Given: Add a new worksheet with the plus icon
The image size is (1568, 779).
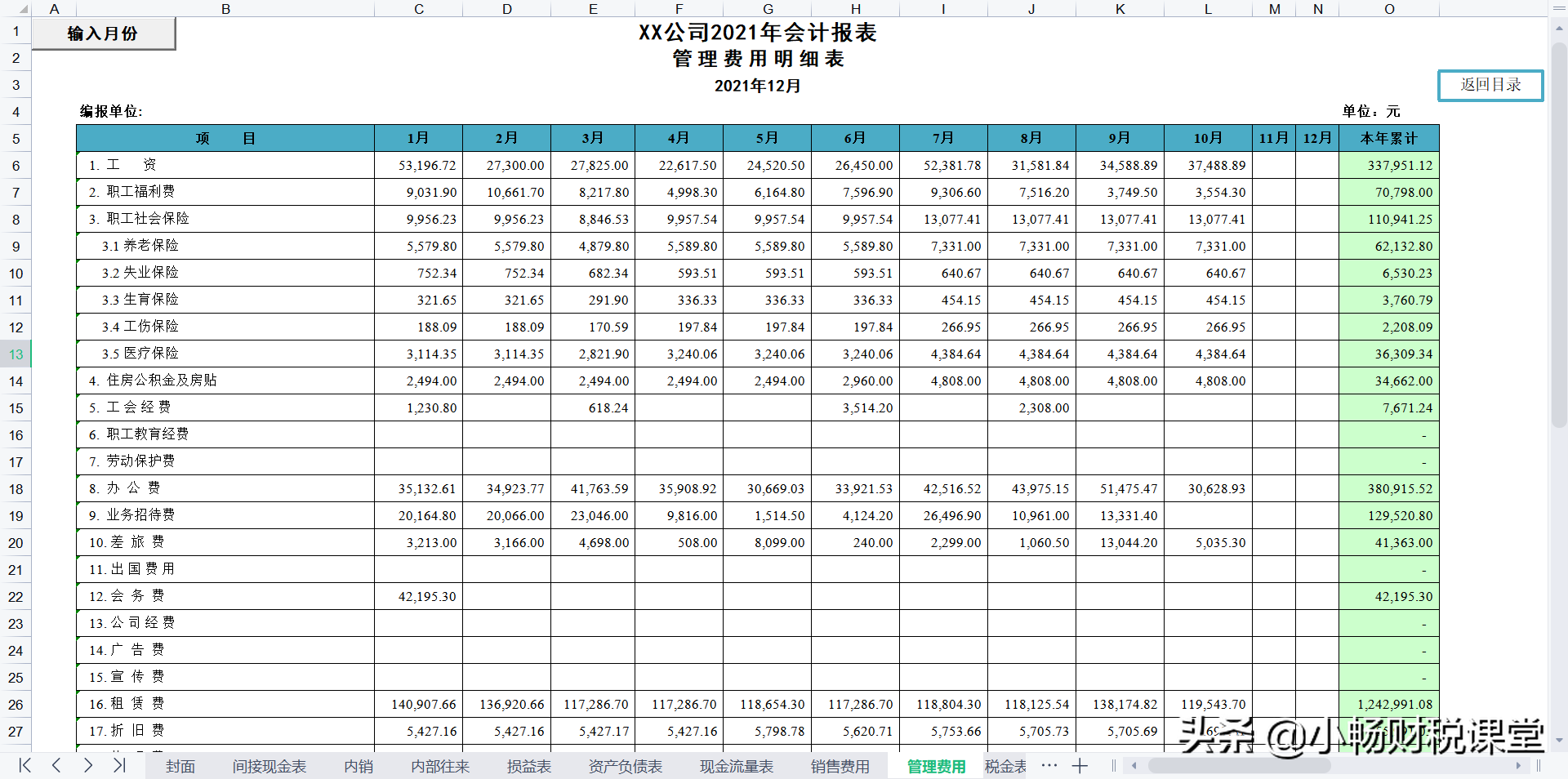Looking at the screenshot, I should (x=1080, y=766).
